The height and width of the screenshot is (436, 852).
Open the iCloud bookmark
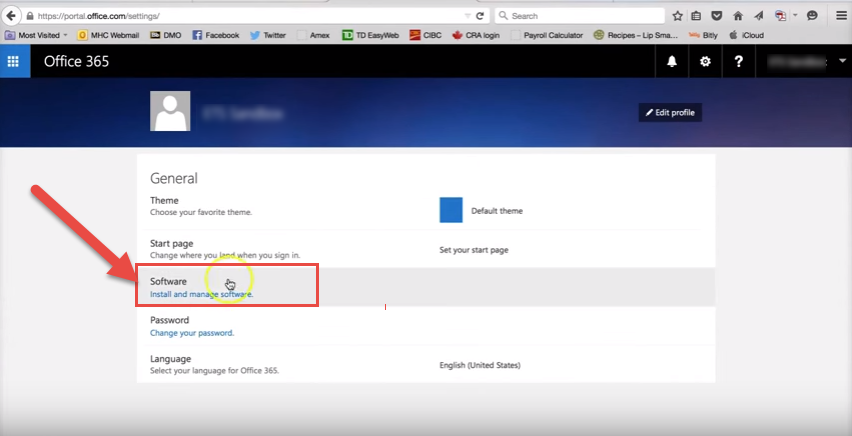pyautogui.click(x=747, y=35)
